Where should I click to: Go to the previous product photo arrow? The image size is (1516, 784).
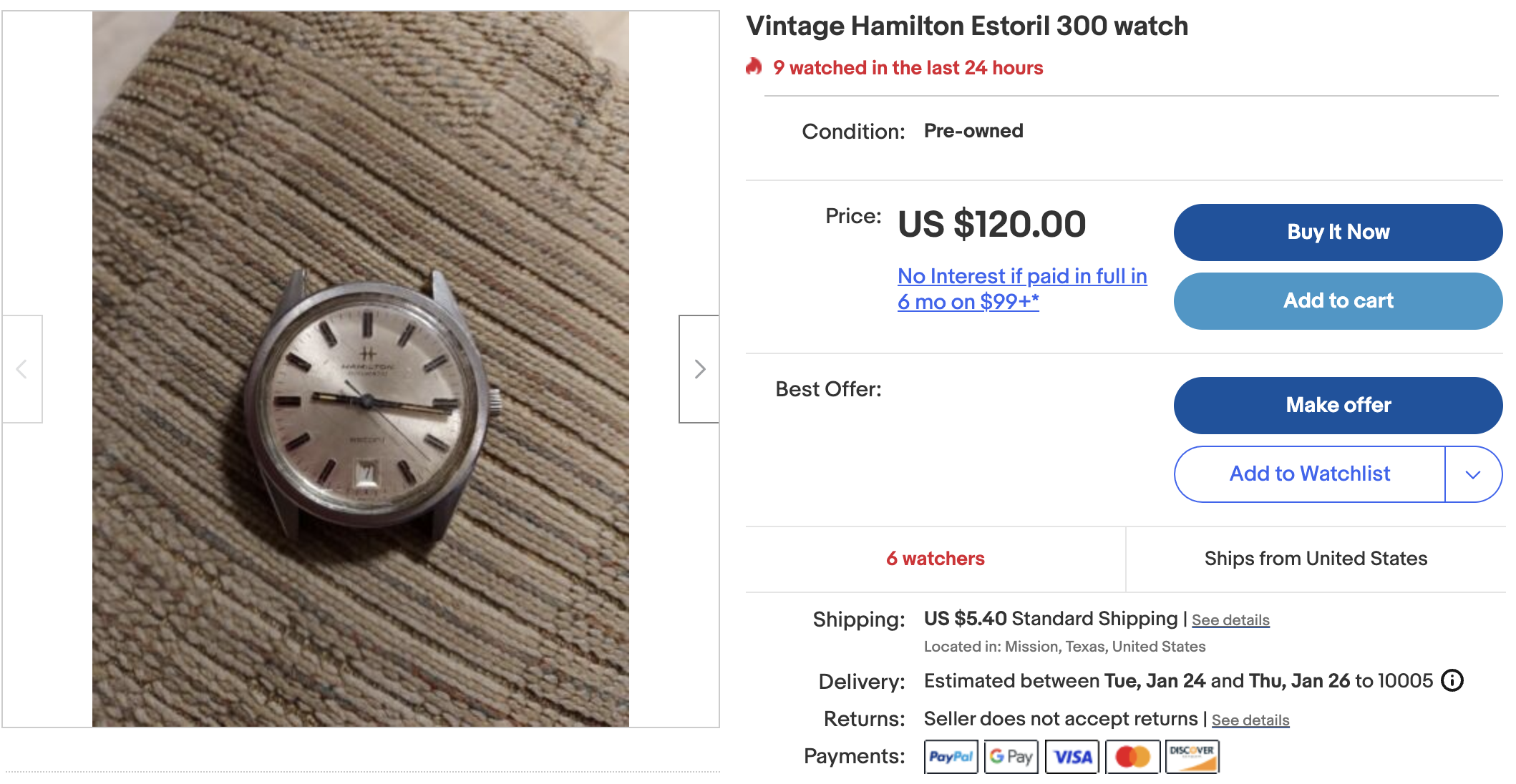[x=21, y=369]
